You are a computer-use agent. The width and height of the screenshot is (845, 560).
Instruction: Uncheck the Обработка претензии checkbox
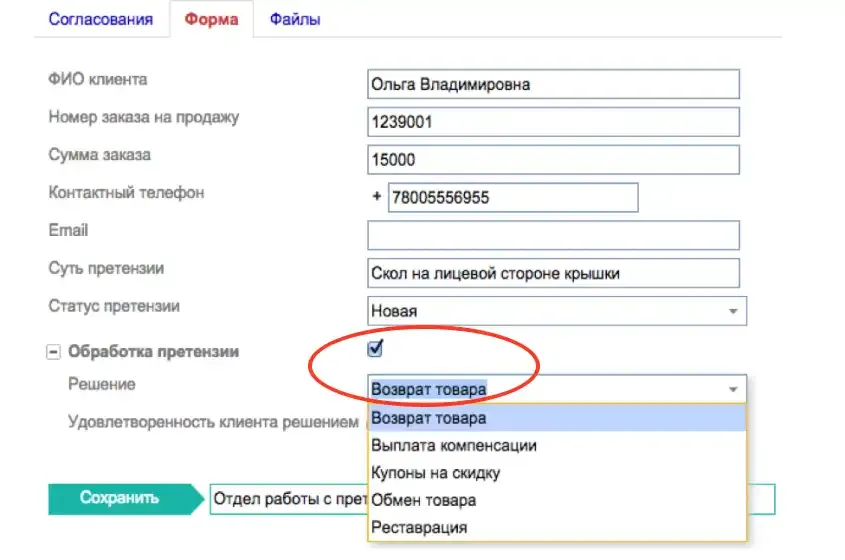pos(375,348)
